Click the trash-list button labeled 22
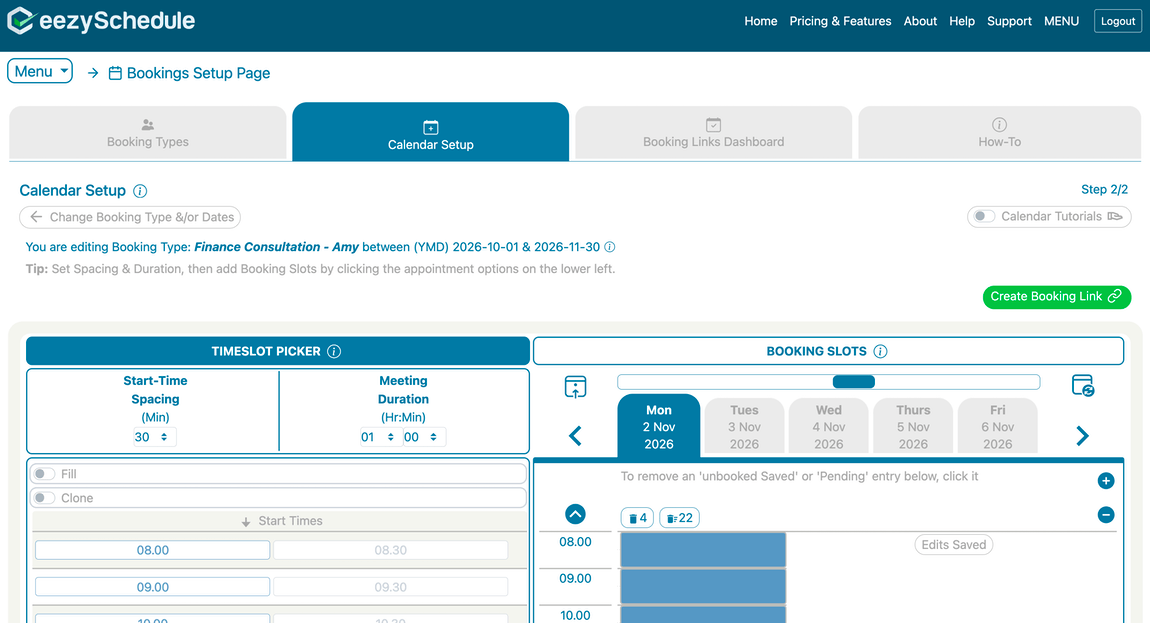The height and width of the screenshot is (623, 1150). point(679,518)
